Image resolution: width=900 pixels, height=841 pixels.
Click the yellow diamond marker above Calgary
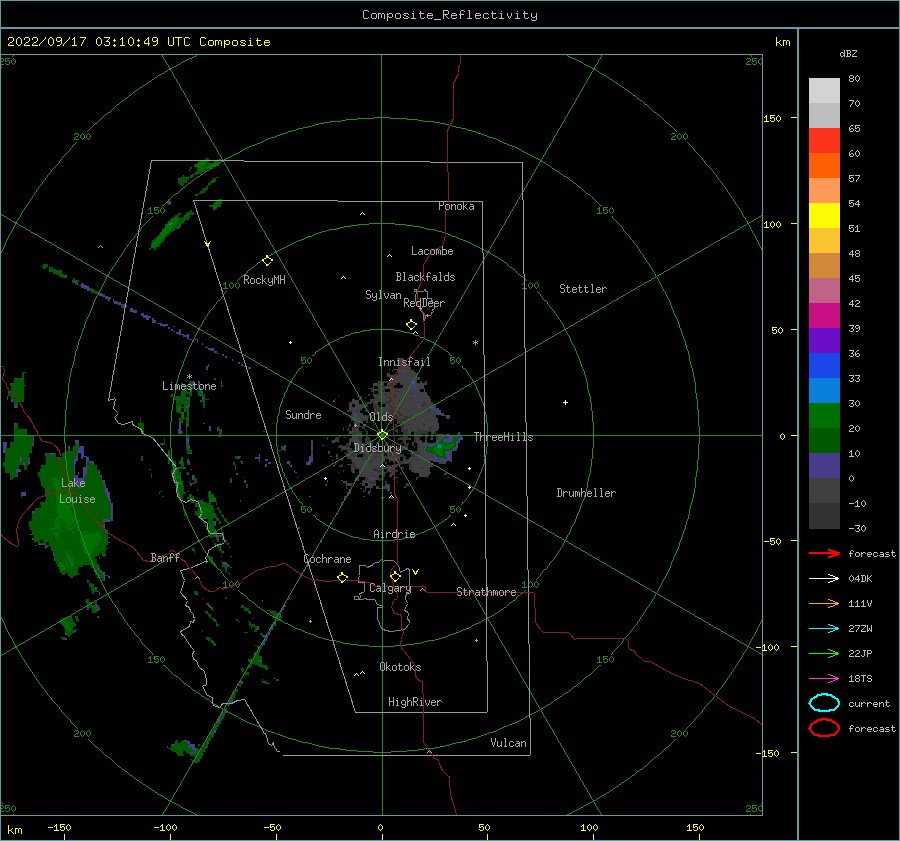tap(395, 576)
